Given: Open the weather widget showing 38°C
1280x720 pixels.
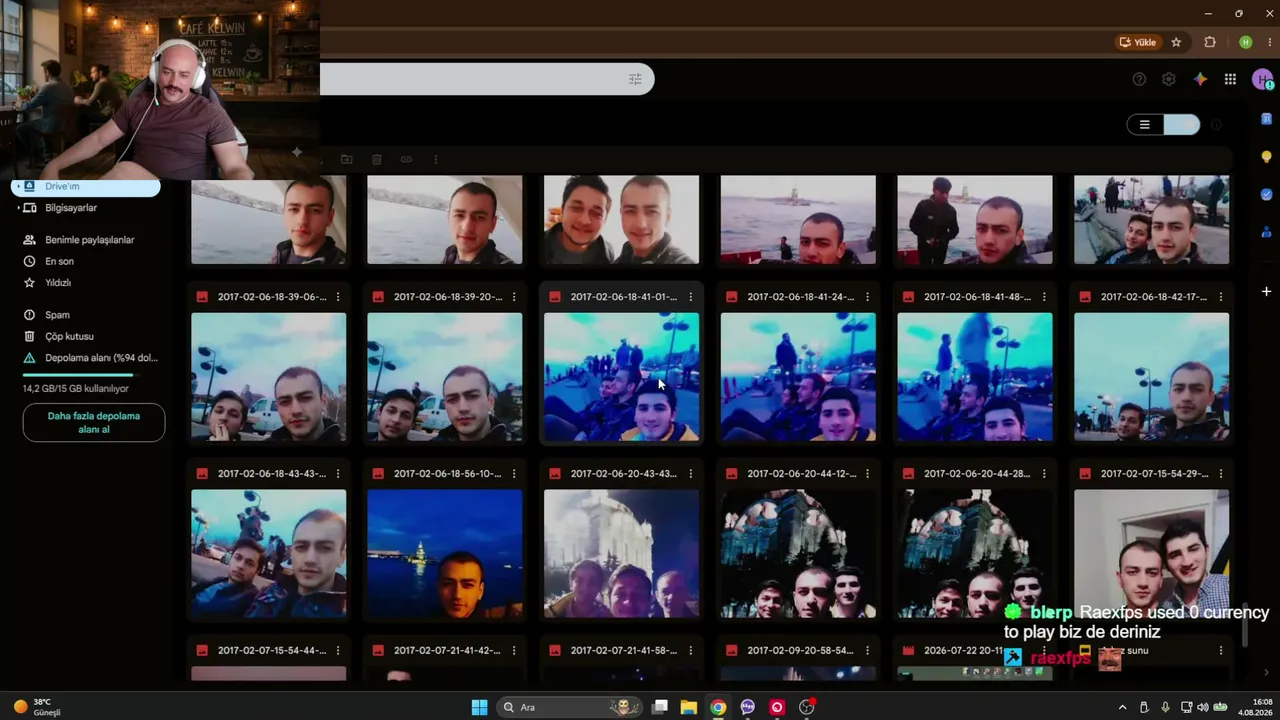Looking at the screenshot, I should tap(38, 707).
